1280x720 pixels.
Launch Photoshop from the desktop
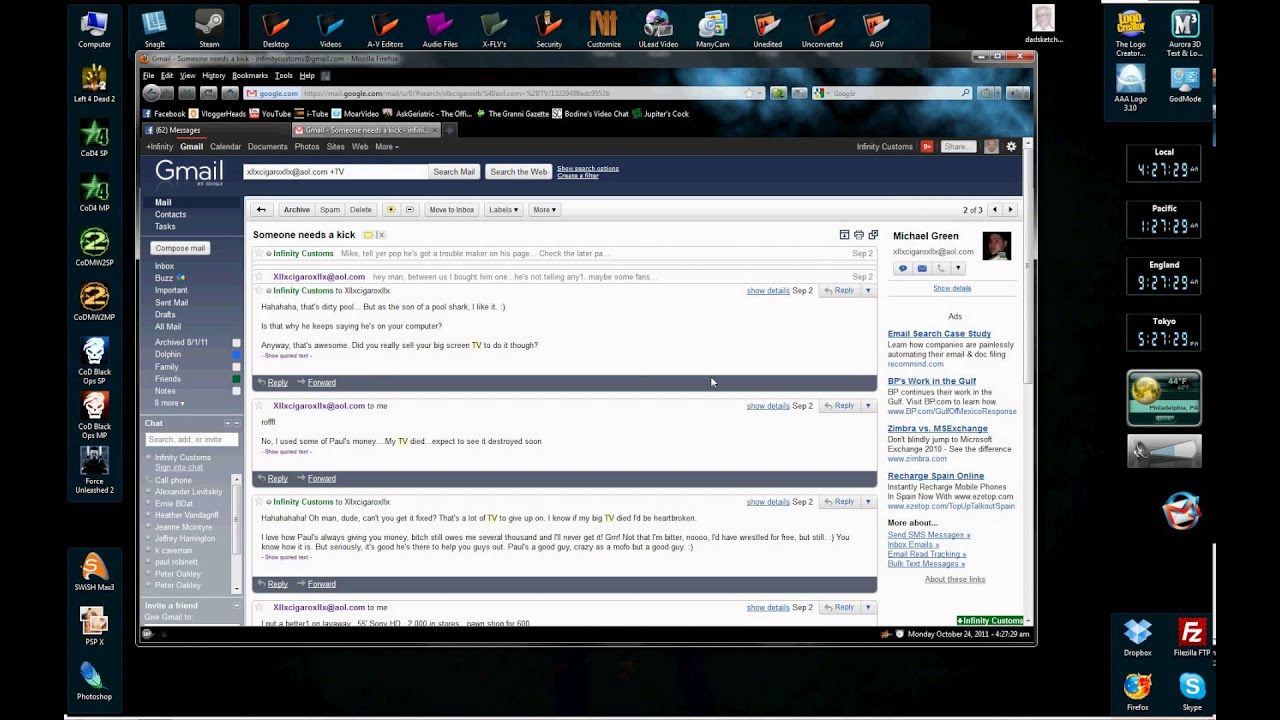tap(94, 681)
